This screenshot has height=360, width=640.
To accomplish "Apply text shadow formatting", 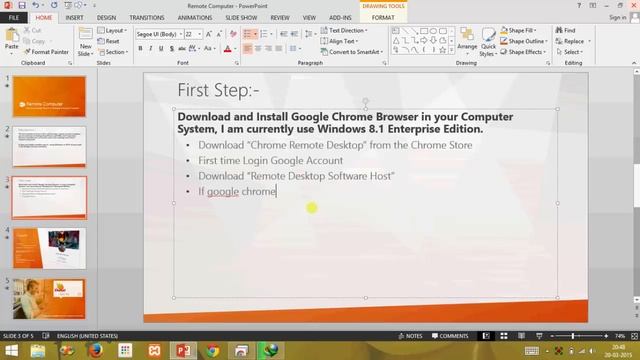I will click(x=172, y=49).
